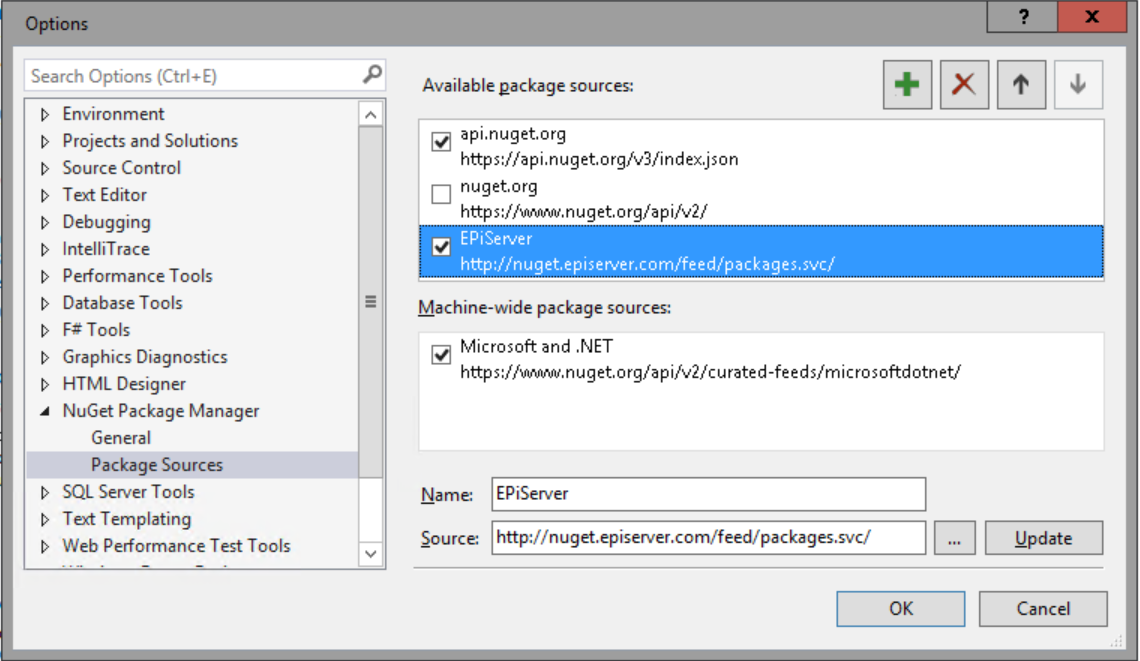The image size is (1140, 661).
Task: Uncheck Microsoft and .NET source
Action: click(441, 355)
